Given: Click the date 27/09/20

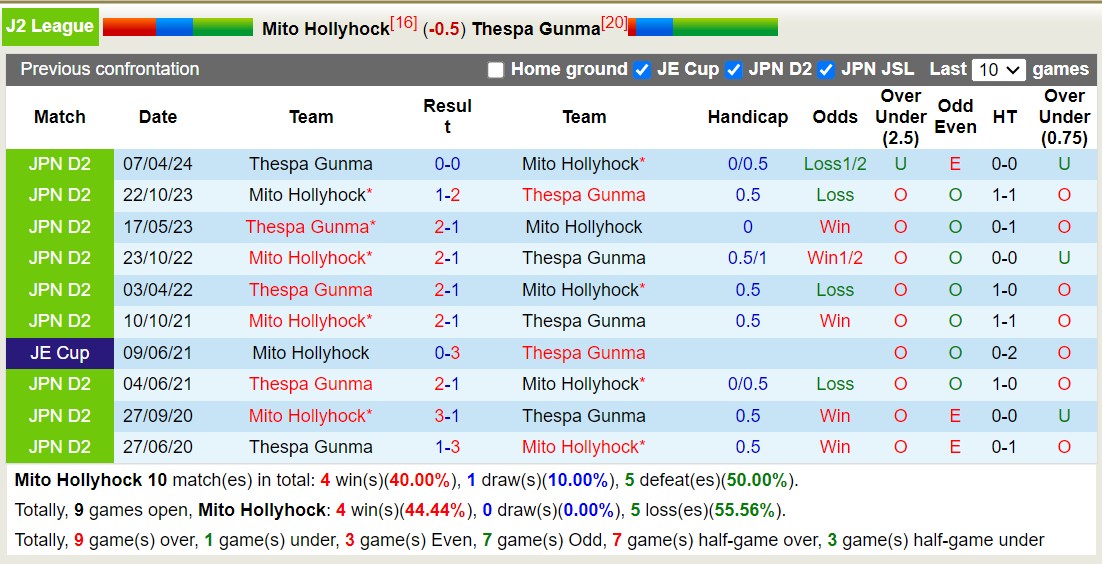Looking at the screenshot, I should click(157, 416).
